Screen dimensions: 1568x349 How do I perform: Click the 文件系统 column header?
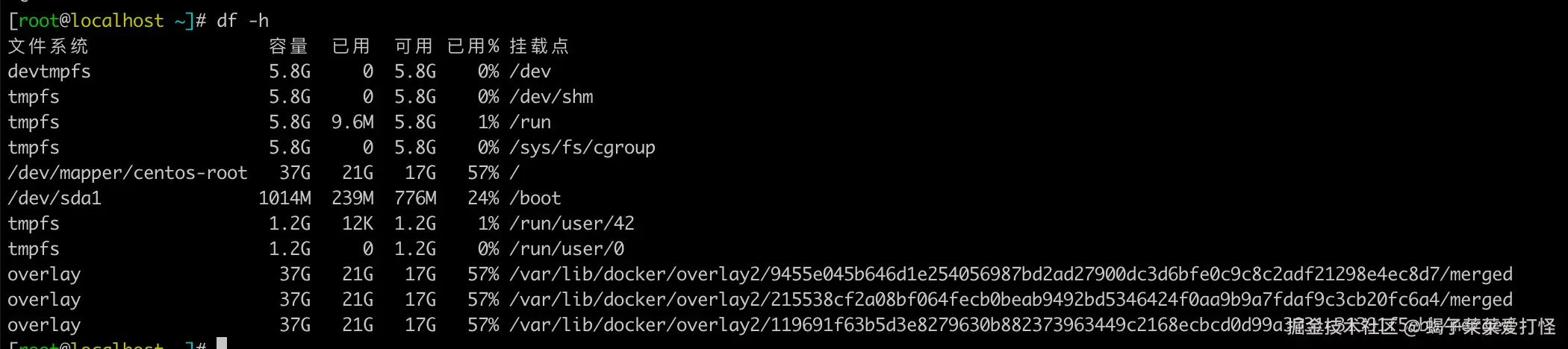coord(48,46)
